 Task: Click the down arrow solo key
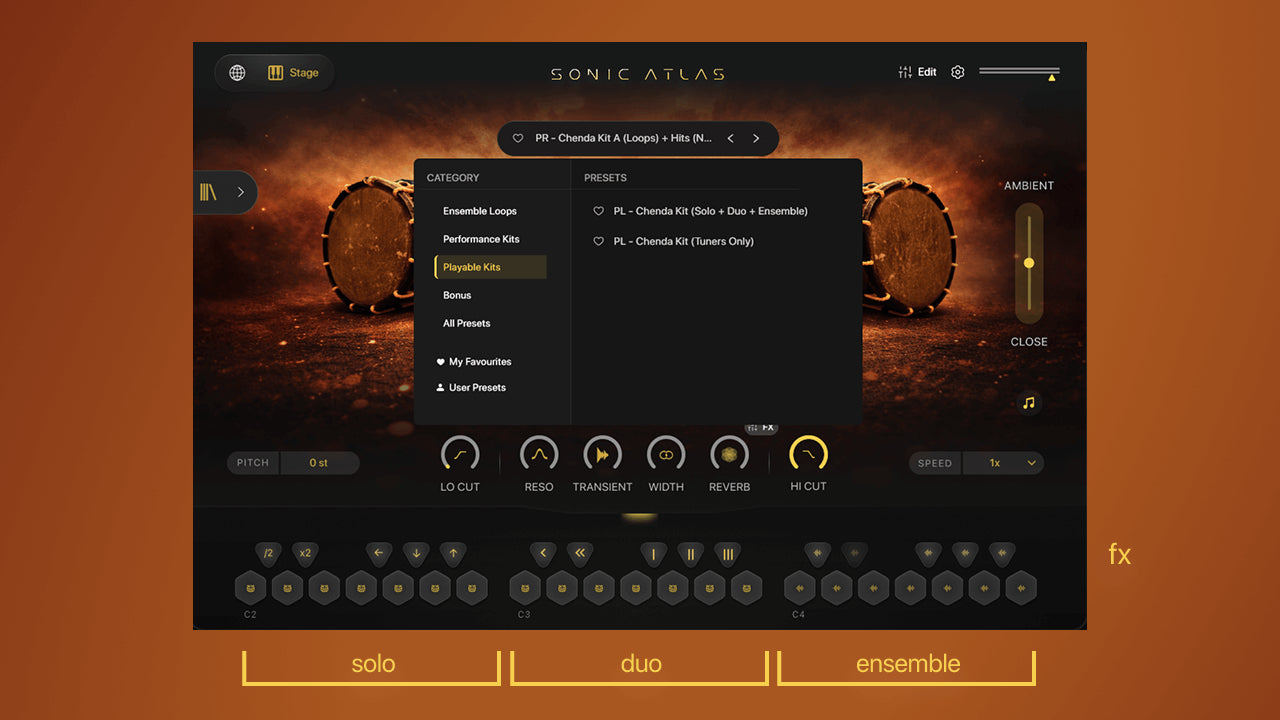tap(416, 553)
